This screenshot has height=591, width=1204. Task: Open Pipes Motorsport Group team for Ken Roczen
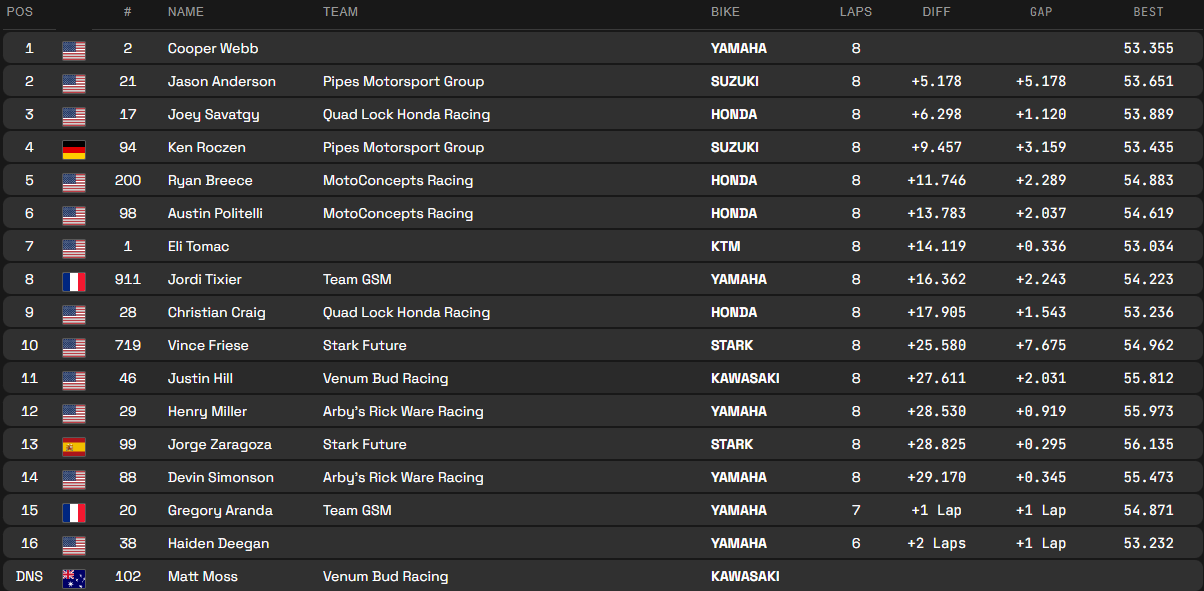click(403, 147)
